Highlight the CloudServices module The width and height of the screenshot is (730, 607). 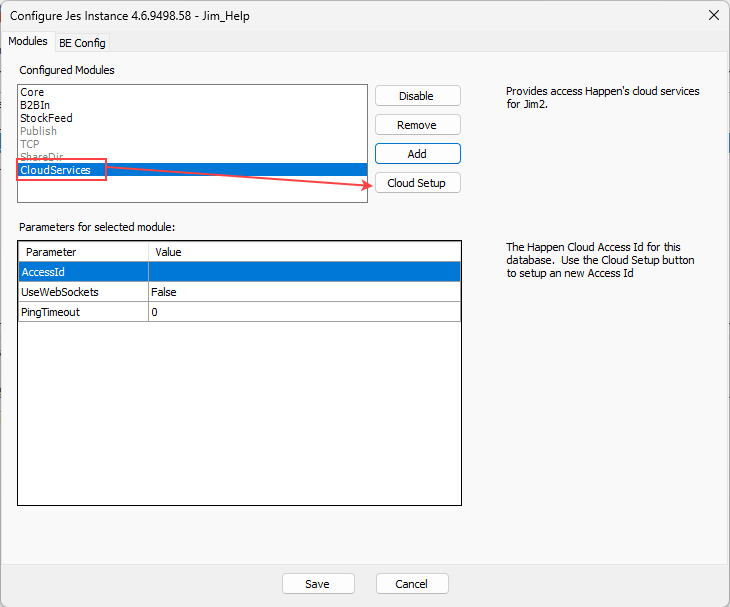[x=55, y=170]
